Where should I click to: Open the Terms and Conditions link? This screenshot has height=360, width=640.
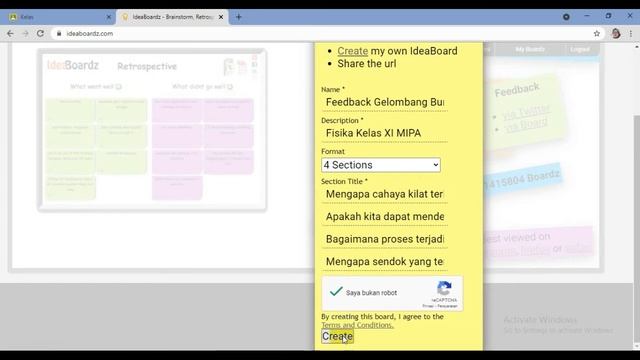click(x=358, y=325)
